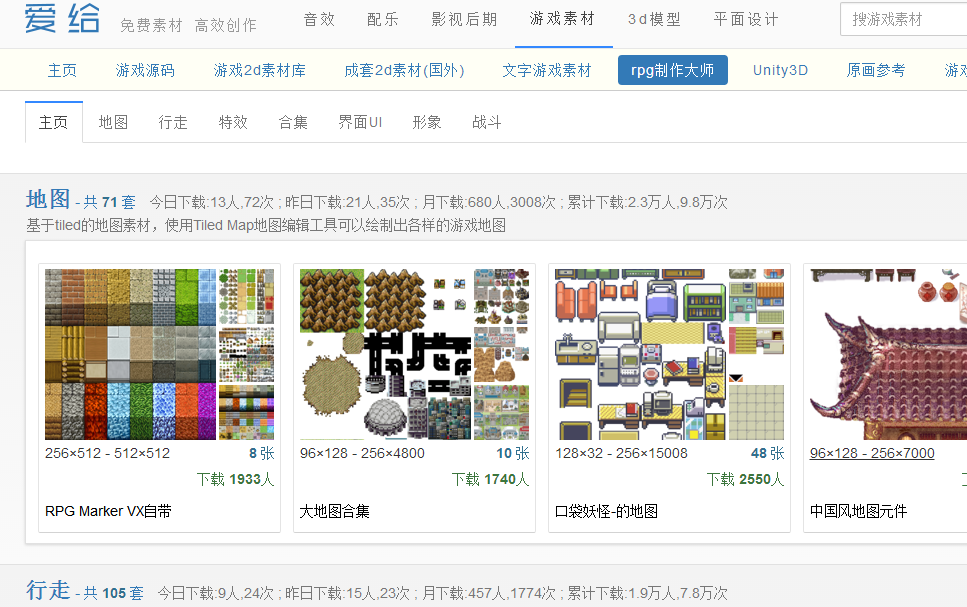
Task: Switch to the 特效 tab
Action: [x=233, y=122]
